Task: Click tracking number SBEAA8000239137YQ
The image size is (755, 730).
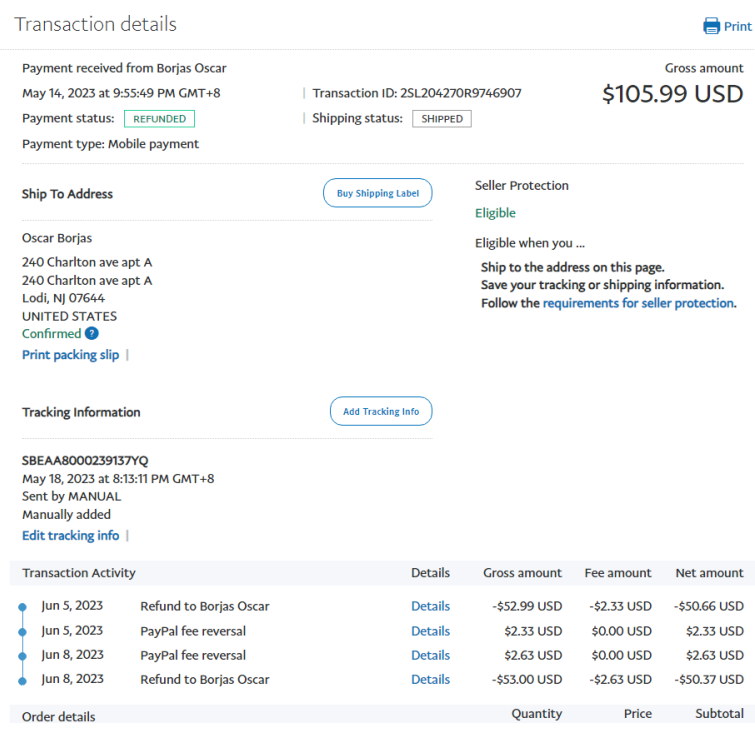Action: (x=85, y=461)
